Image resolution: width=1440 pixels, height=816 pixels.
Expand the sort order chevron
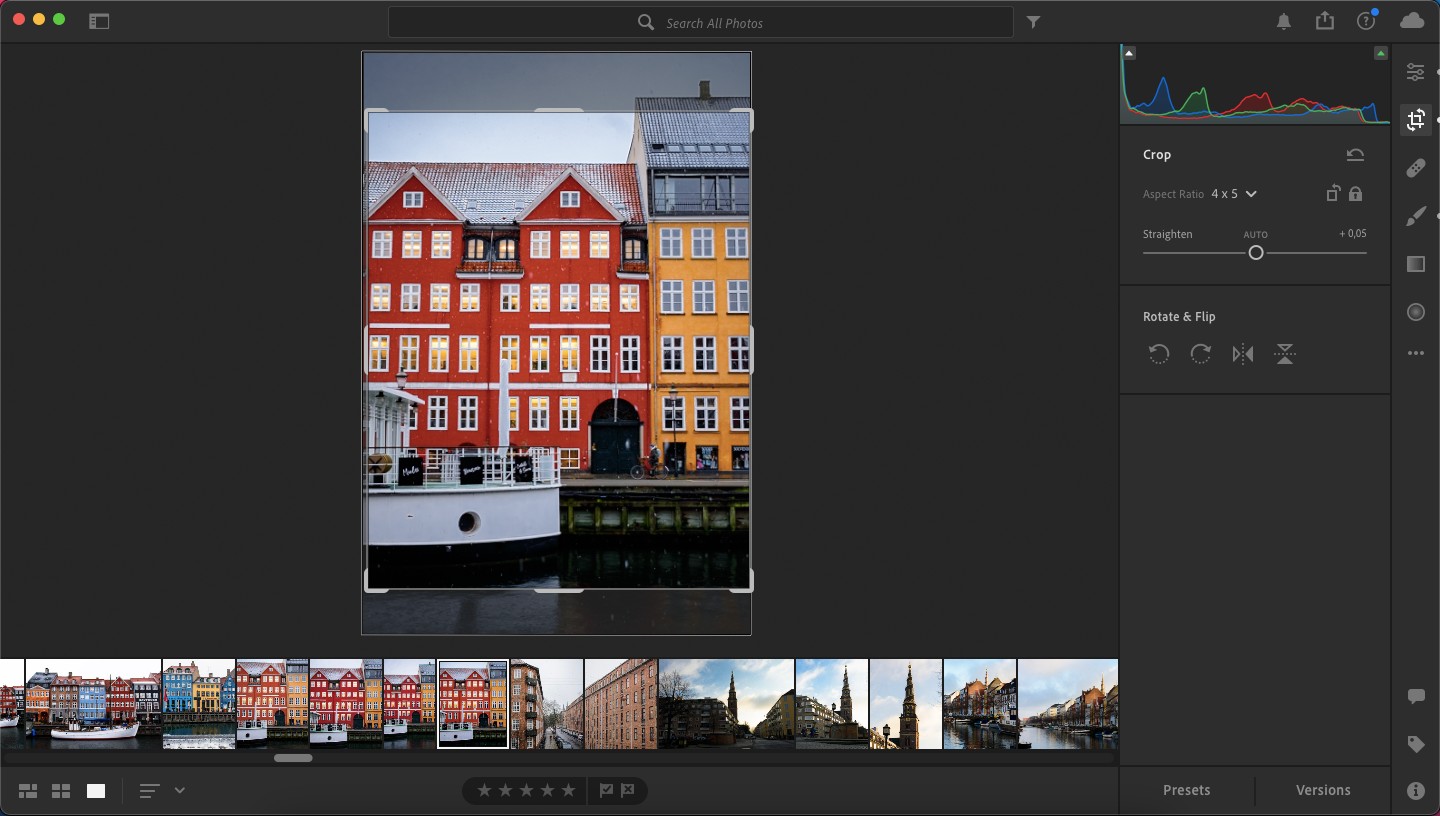coord(180,790)
